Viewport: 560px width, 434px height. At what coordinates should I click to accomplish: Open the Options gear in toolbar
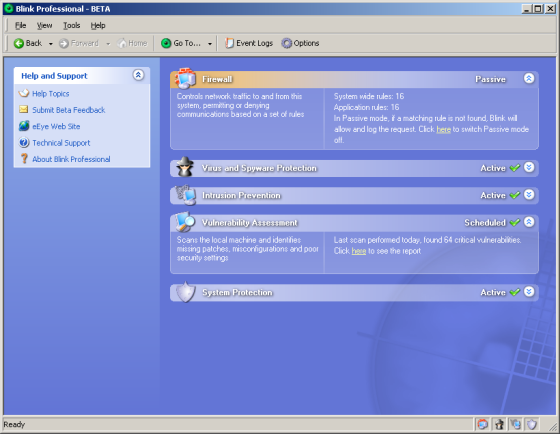point(300,43)
